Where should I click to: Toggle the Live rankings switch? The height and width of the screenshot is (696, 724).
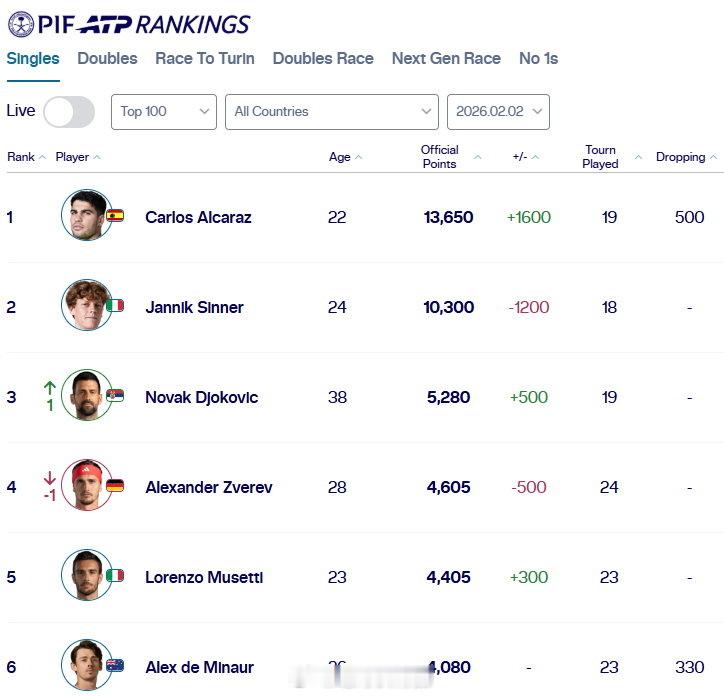(x=69, y=111)
